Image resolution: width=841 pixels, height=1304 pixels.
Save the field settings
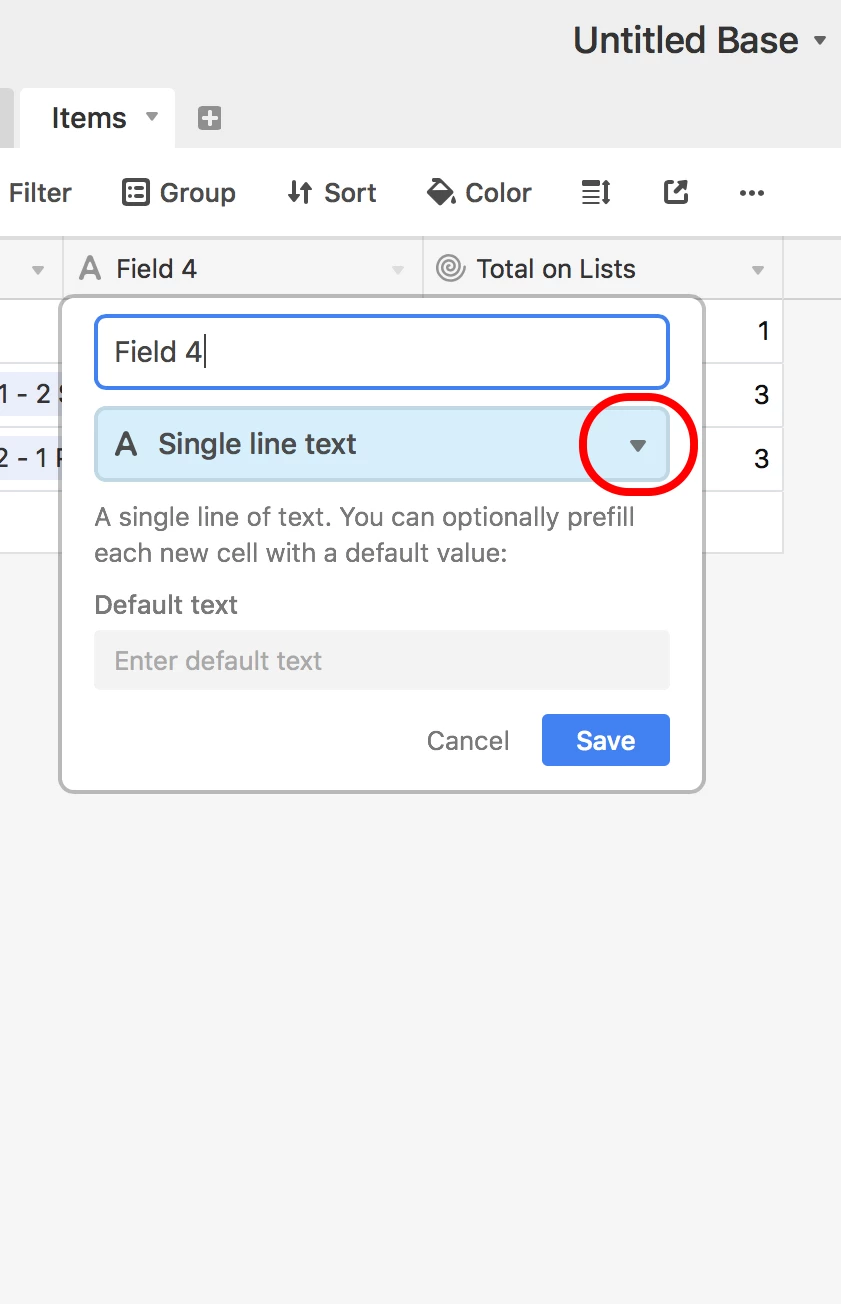pos(606,740)
